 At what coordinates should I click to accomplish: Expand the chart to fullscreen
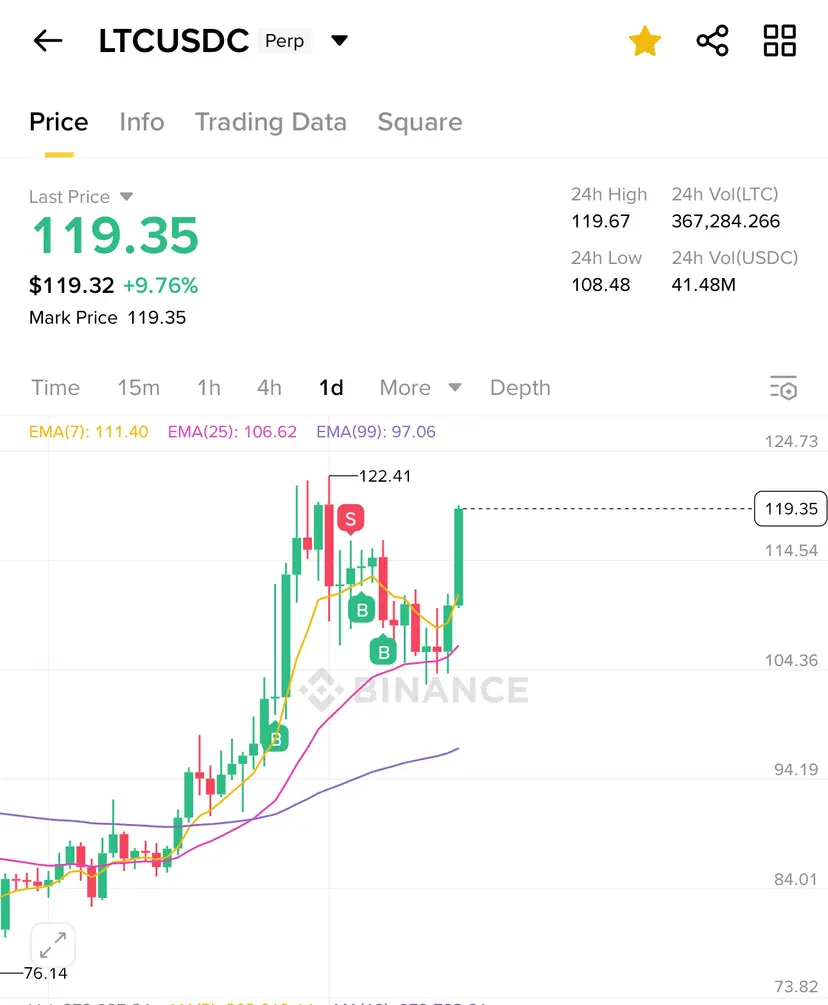pos(53,945)
